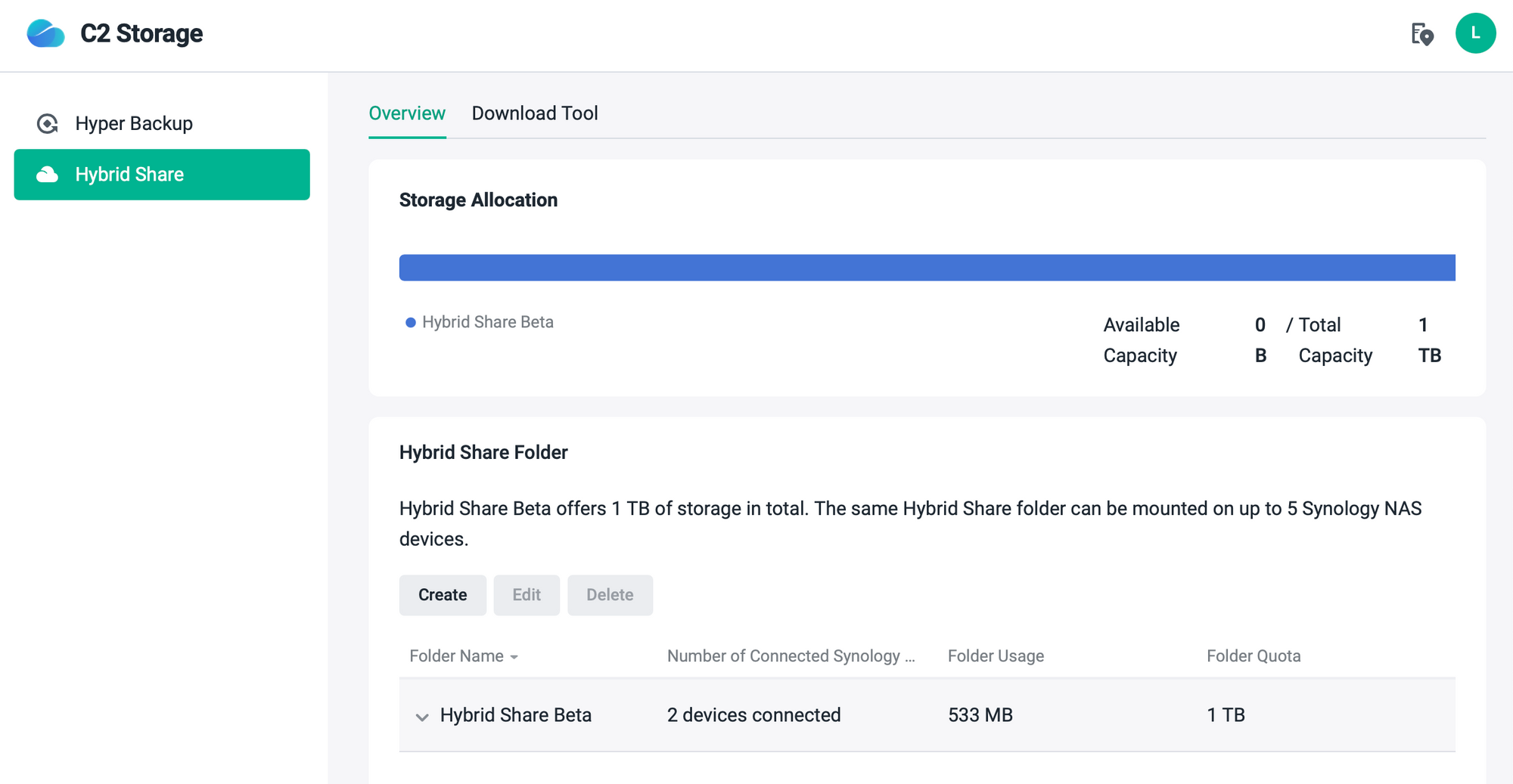Switch to the Overview tab
This screenshot has width=1513, height=784.
click(x=407, y=113)
